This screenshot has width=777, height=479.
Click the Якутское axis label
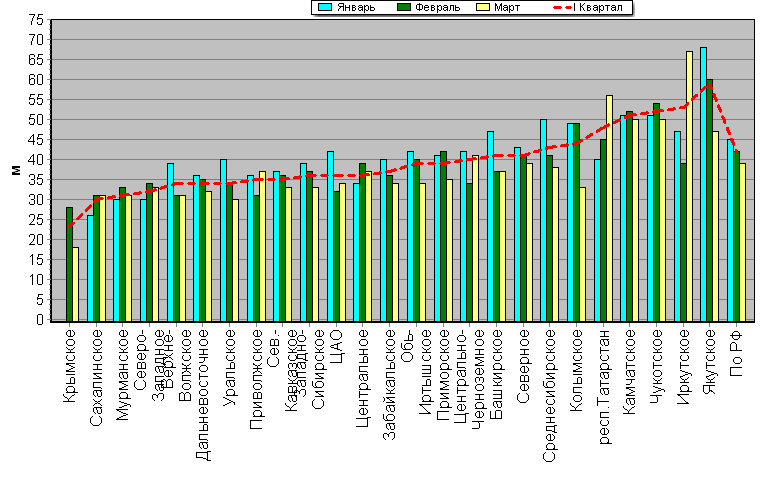pyautogui.click(x=710, y=361)
